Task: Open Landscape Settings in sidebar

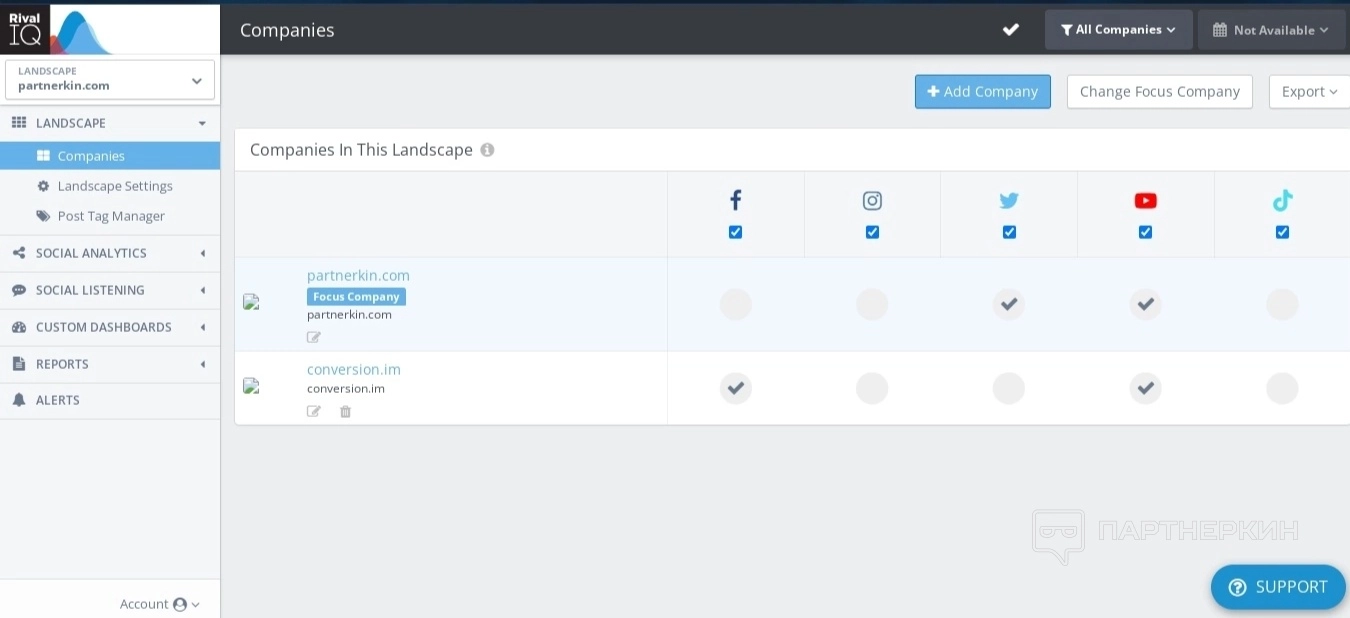Action: pos(110,186)
